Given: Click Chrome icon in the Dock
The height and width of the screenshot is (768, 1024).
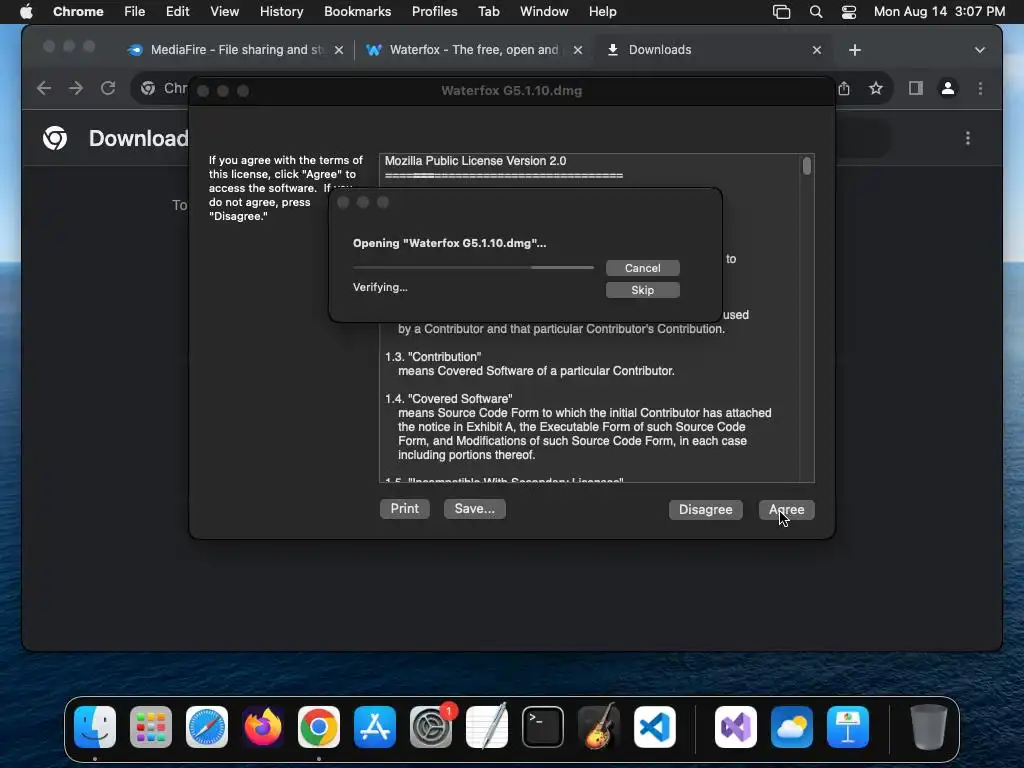Looking at the screenshot, I should coord(319,727).
